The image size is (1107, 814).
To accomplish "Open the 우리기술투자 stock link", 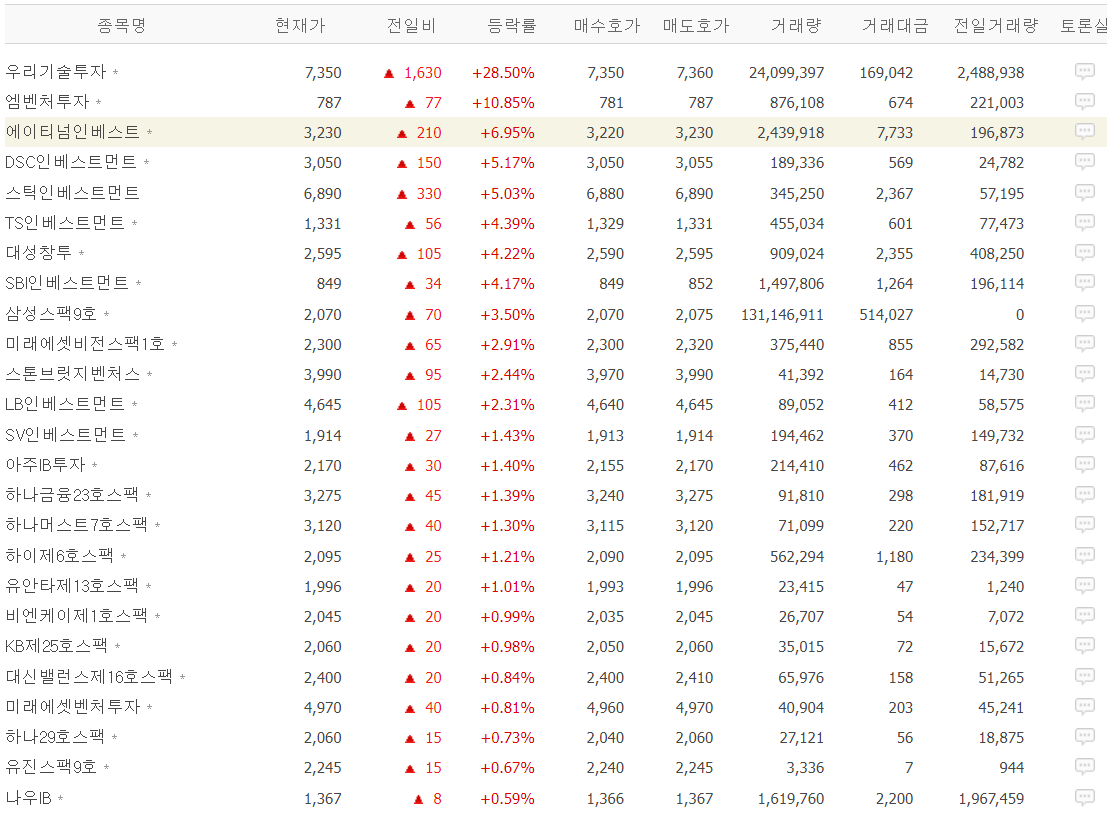I will click(x=56, y=71).
